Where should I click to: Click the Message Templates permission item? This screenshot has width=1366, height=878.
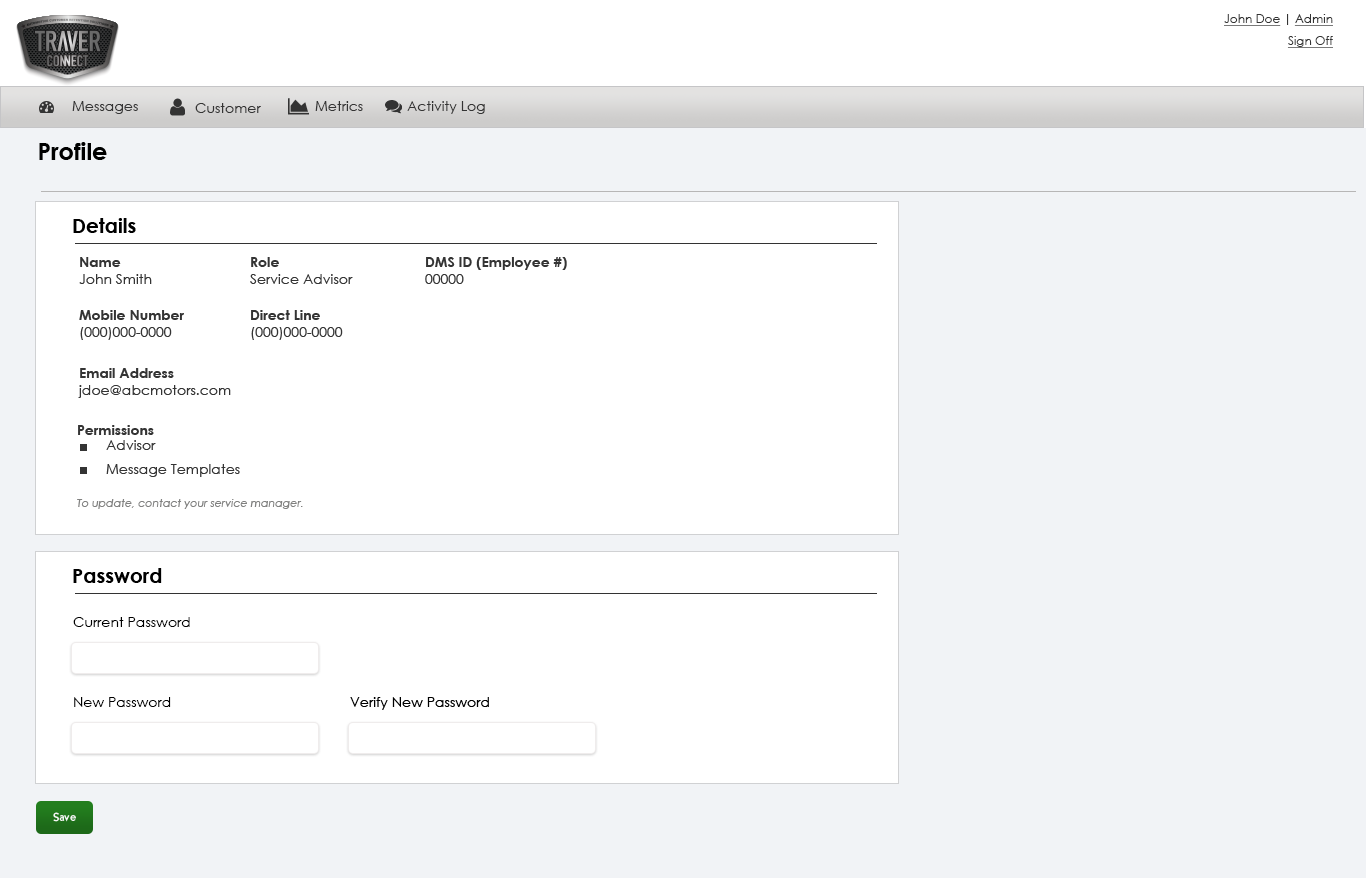pos(173,469)
